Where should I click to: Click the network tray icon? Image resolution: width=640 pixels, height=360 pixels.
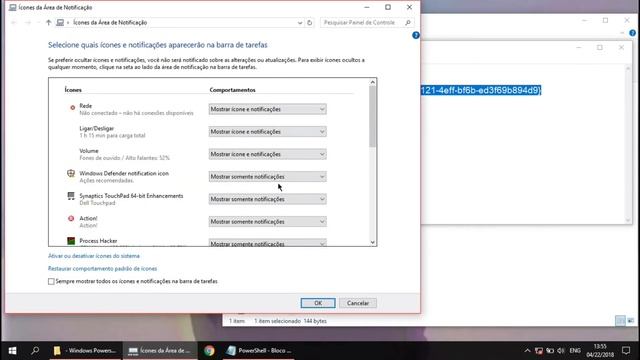(539, 351)
